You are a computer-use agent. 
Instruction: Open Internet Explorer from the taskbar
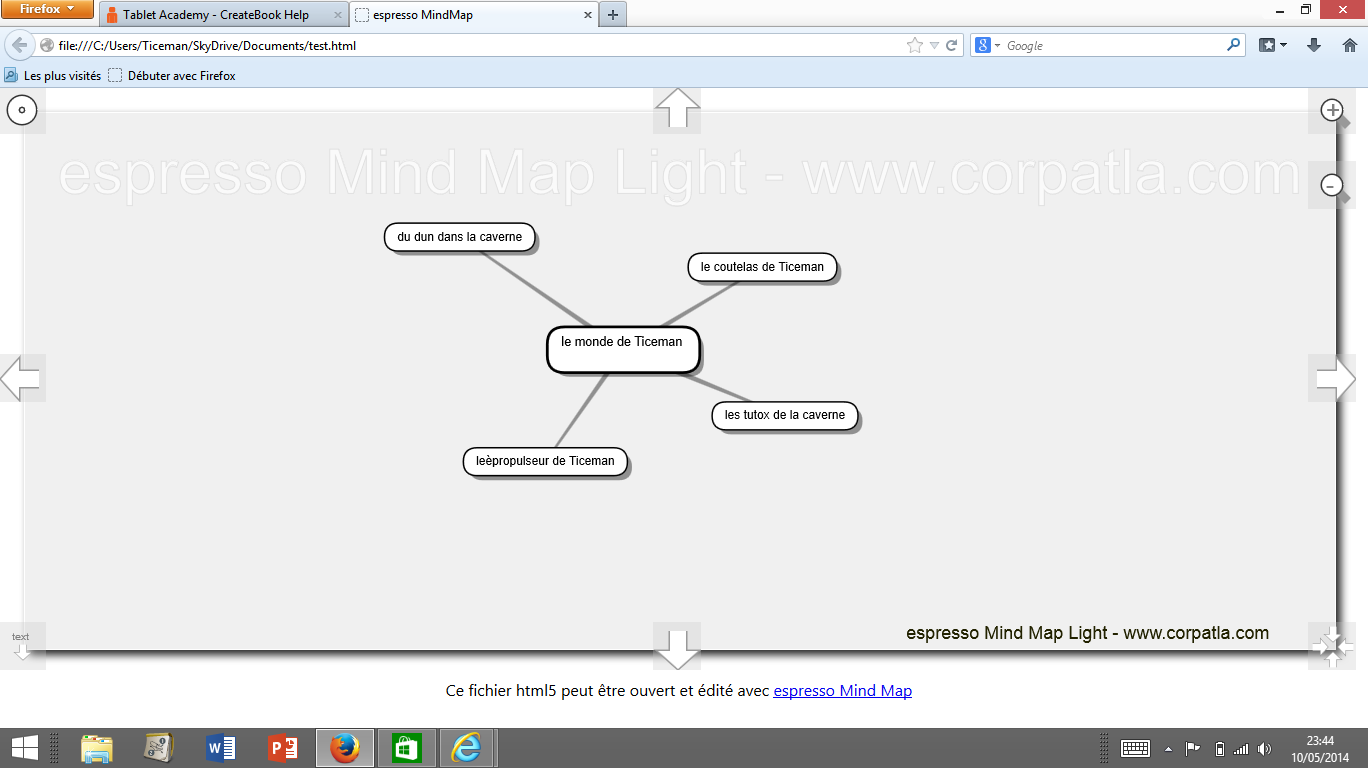[x=465, y=747]
